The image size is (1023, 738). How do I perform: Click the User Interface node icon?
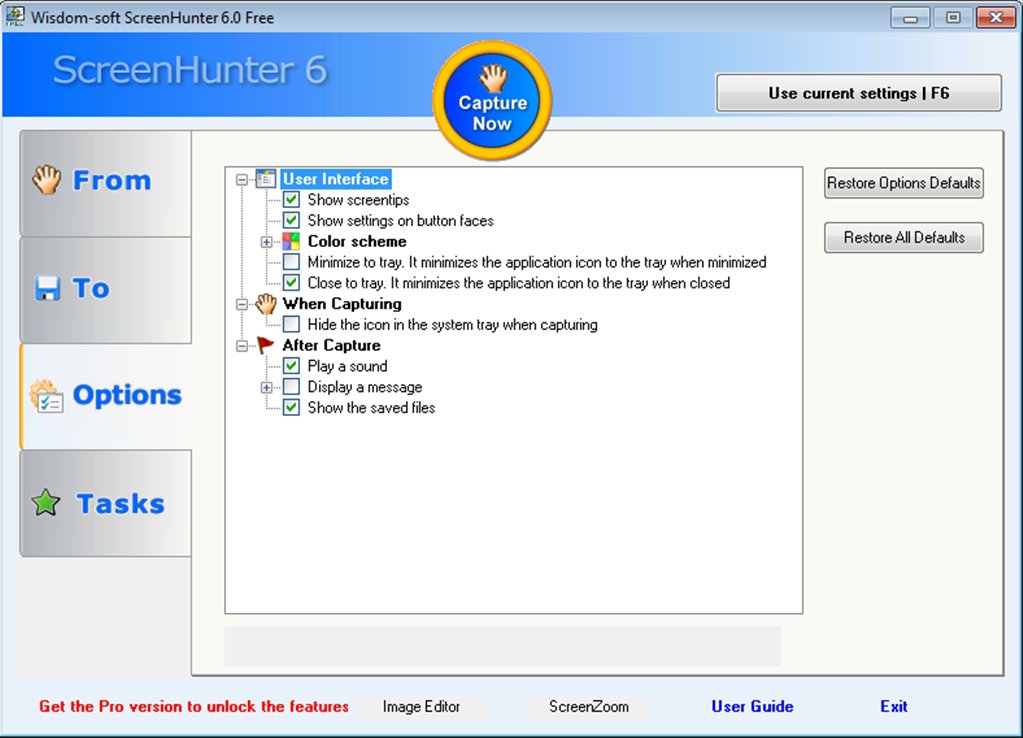[266, 178]
